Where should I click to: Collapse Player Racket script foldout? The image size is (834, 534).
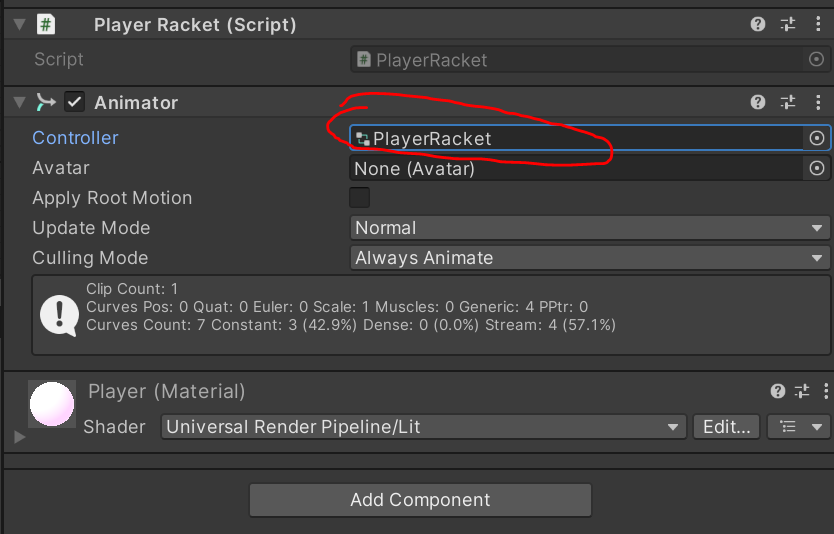(x=19, y=25)
